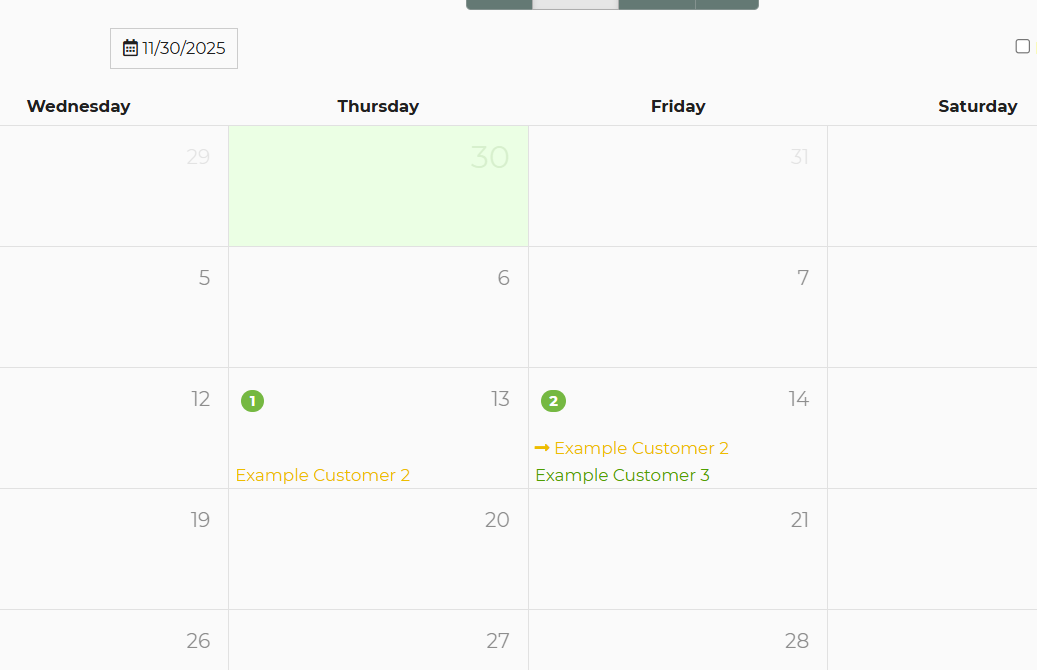Image resolution: width=1037 pixels, height=670 pixels.
Task: Click the greyed-out day 31 cell
Action: [x=678, y=186]
